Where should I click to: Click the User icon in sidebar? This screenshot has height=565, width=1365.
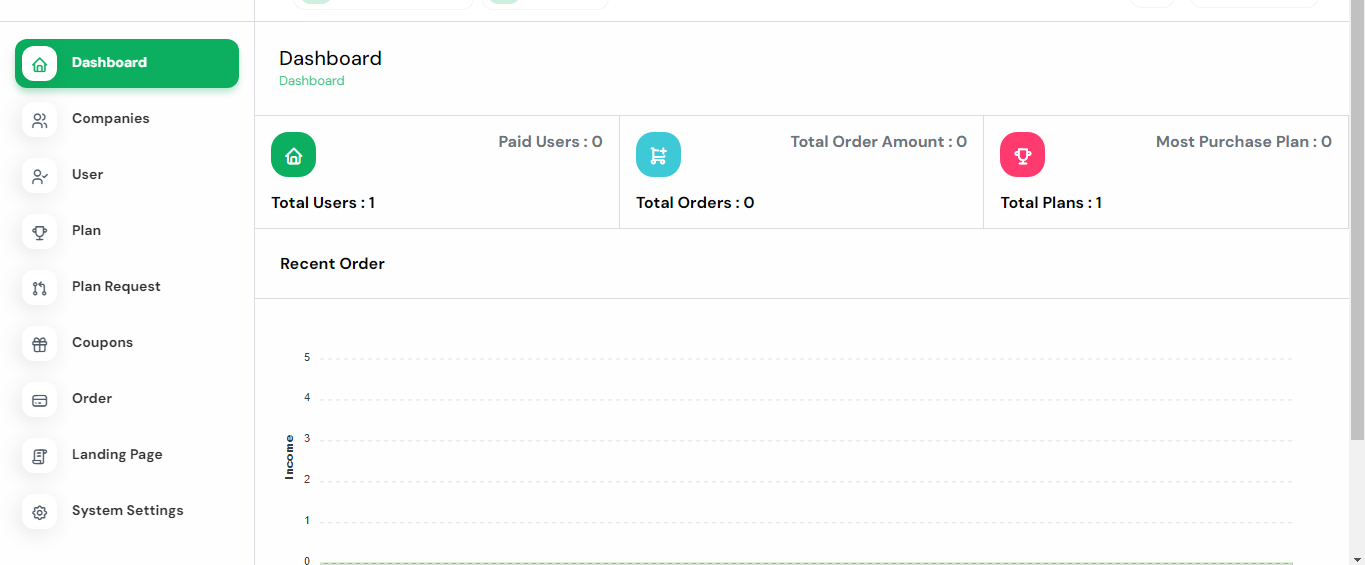[40, 176]
